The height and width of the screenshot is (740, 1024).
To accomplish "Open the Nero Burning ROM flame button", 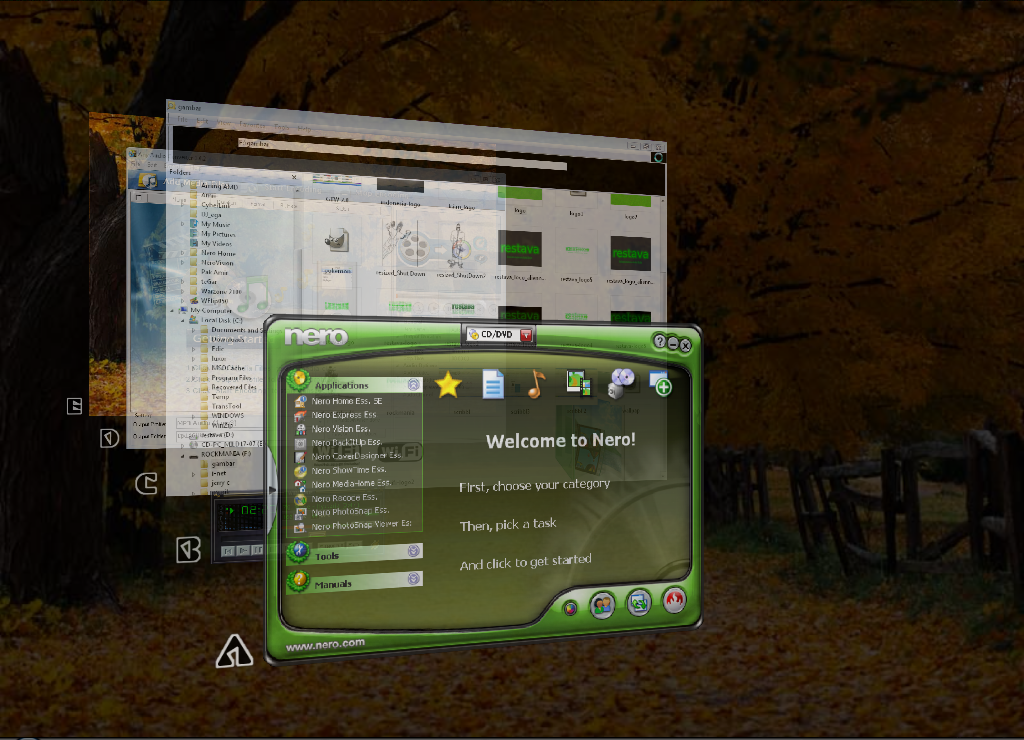I will point(672,601).
